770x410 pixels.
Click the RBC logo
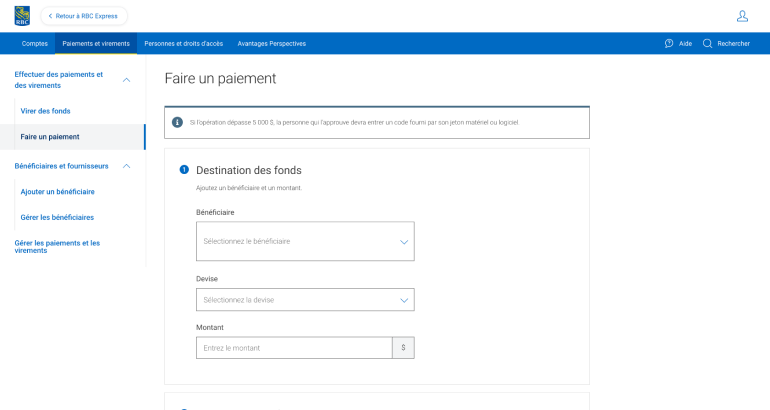click(x=21, y=16)
